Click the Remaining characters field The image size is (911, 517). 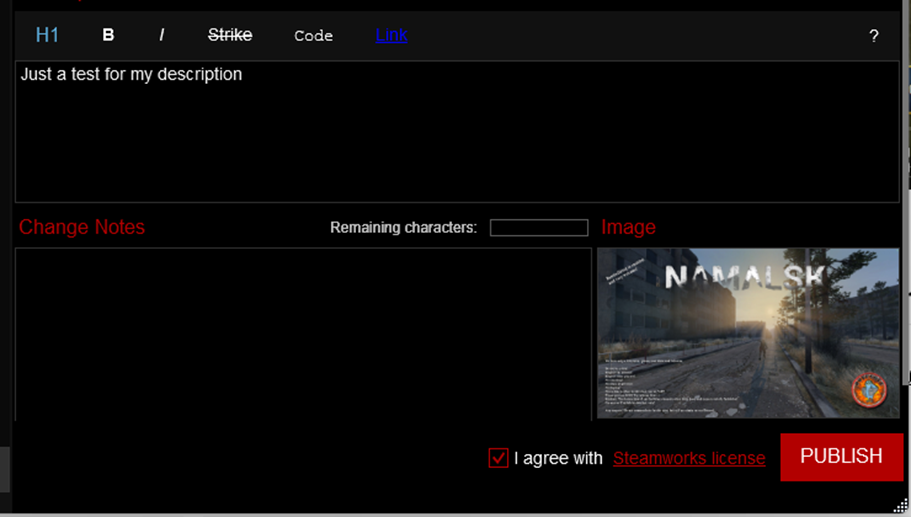(x=539, y=228)
